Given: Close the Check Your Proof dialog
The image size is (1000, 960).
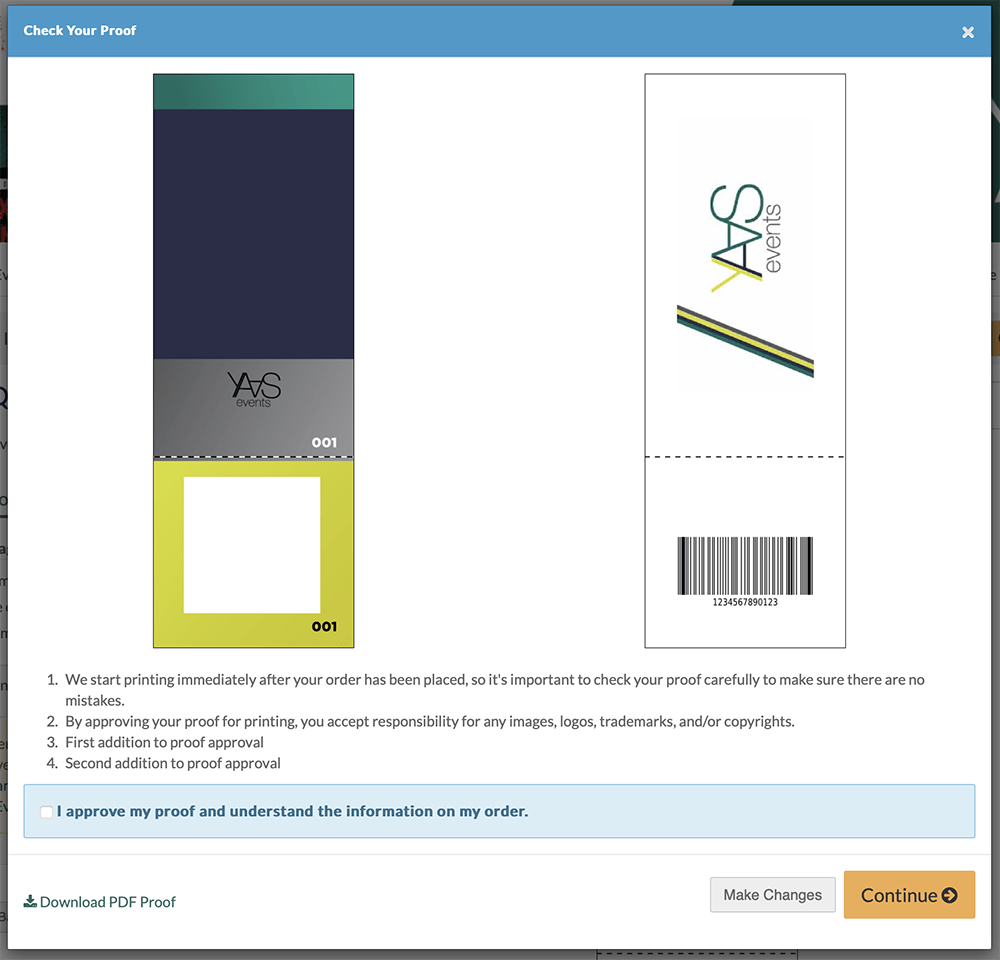Looking at the screenshot, I should pos(967,32).
